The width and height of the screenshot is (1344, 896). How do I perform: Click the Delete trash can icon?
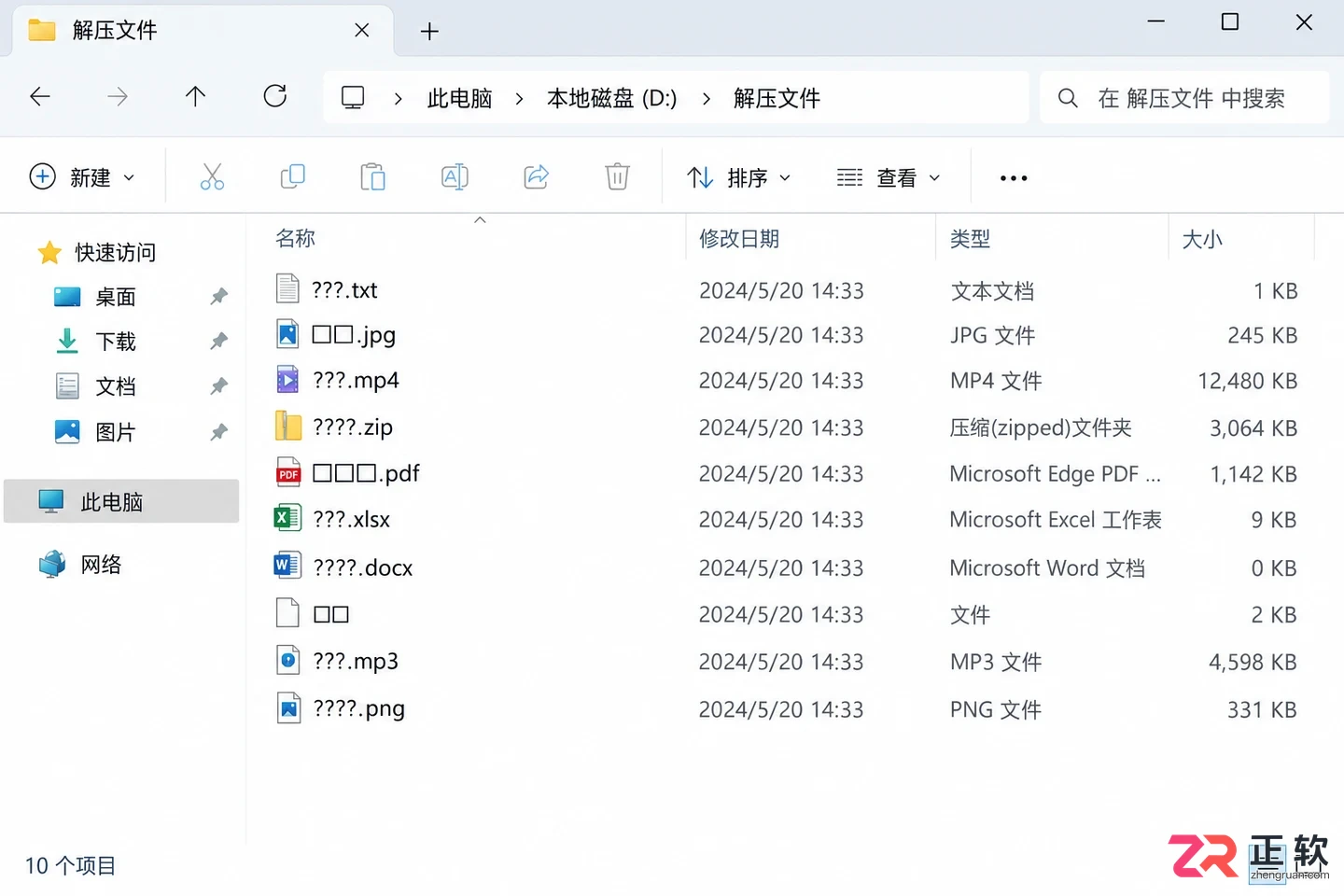(x=617, y=176)
